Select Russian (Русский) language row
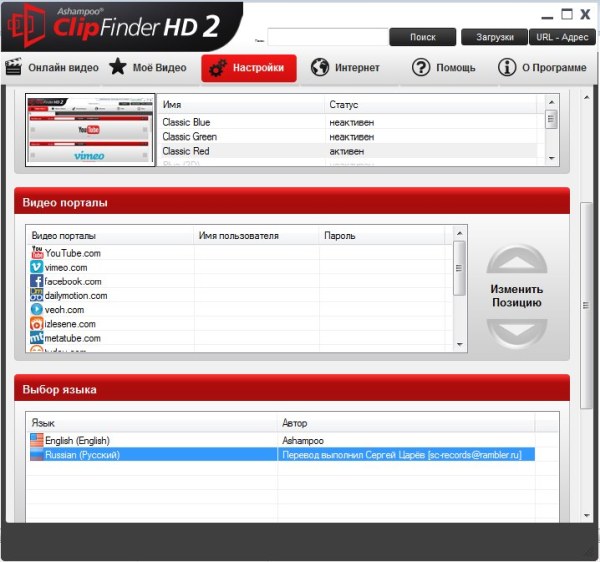The width and height of the screenshot is (600, 562). point(282,454)
